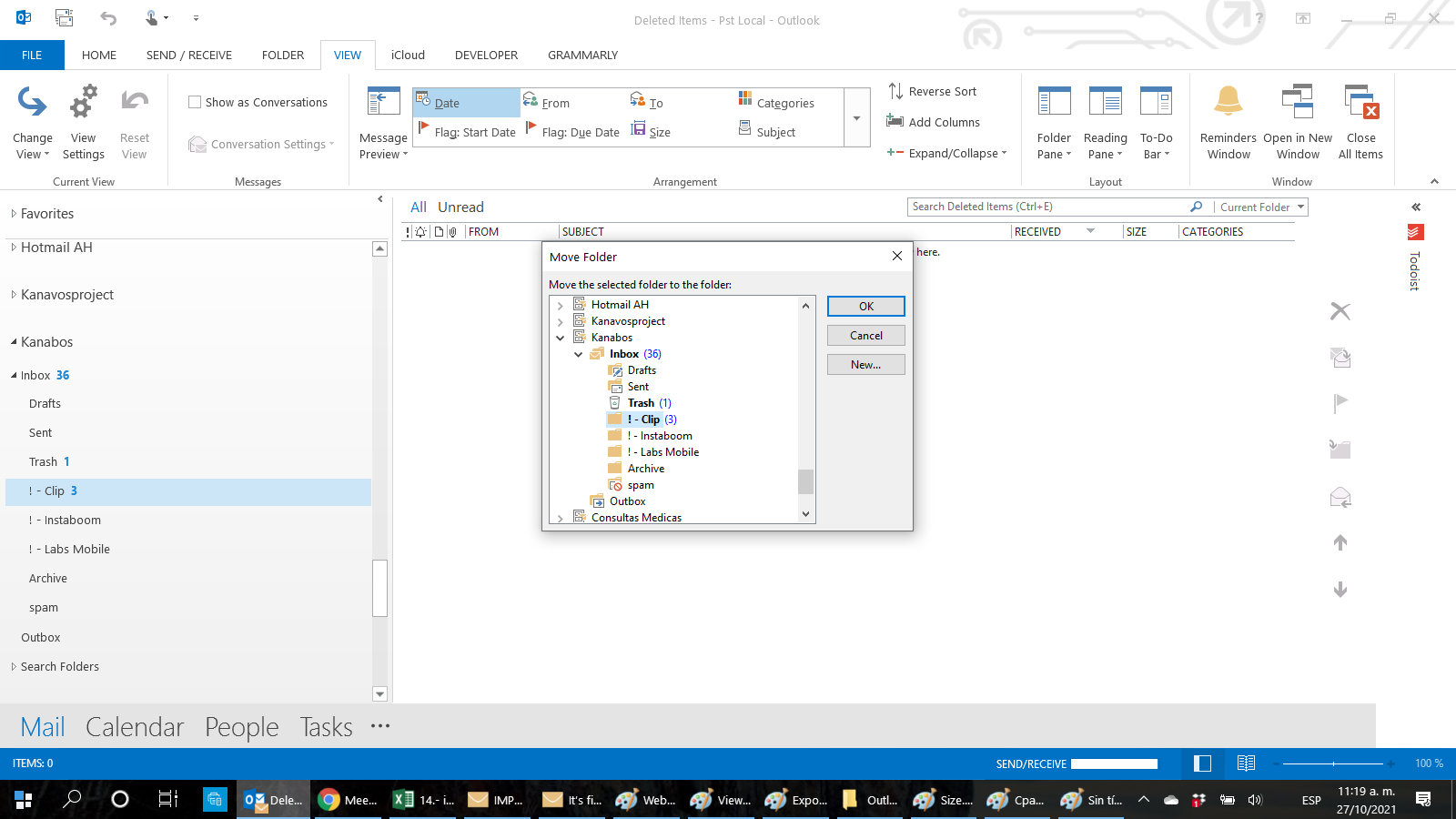Viewport: 1456px width, 819px height.
Task: Expand Favorites in folder pane
Action: [x=14, y=214]
